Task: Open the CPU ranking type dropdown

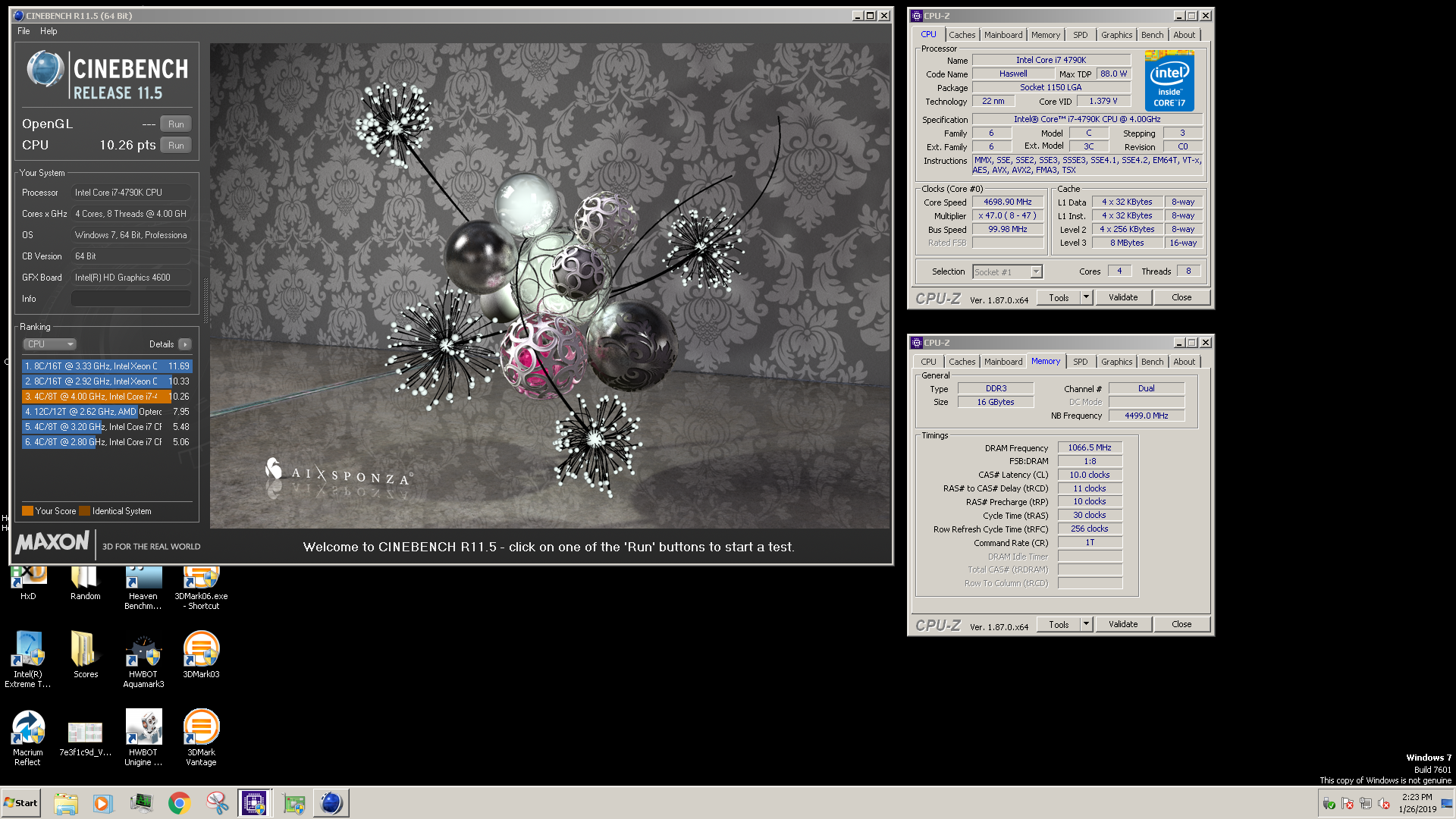Action: tap(50, 344)
